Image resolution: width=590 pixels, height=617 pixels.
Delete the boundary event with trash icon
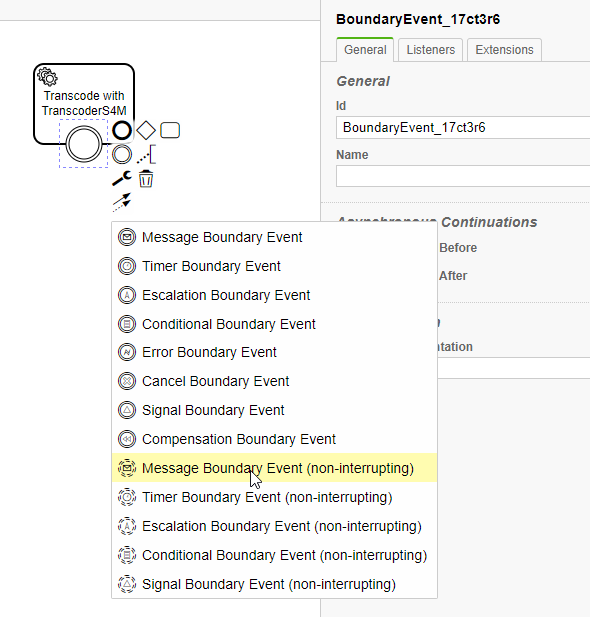pyautogui.click(x=146, y=179)
